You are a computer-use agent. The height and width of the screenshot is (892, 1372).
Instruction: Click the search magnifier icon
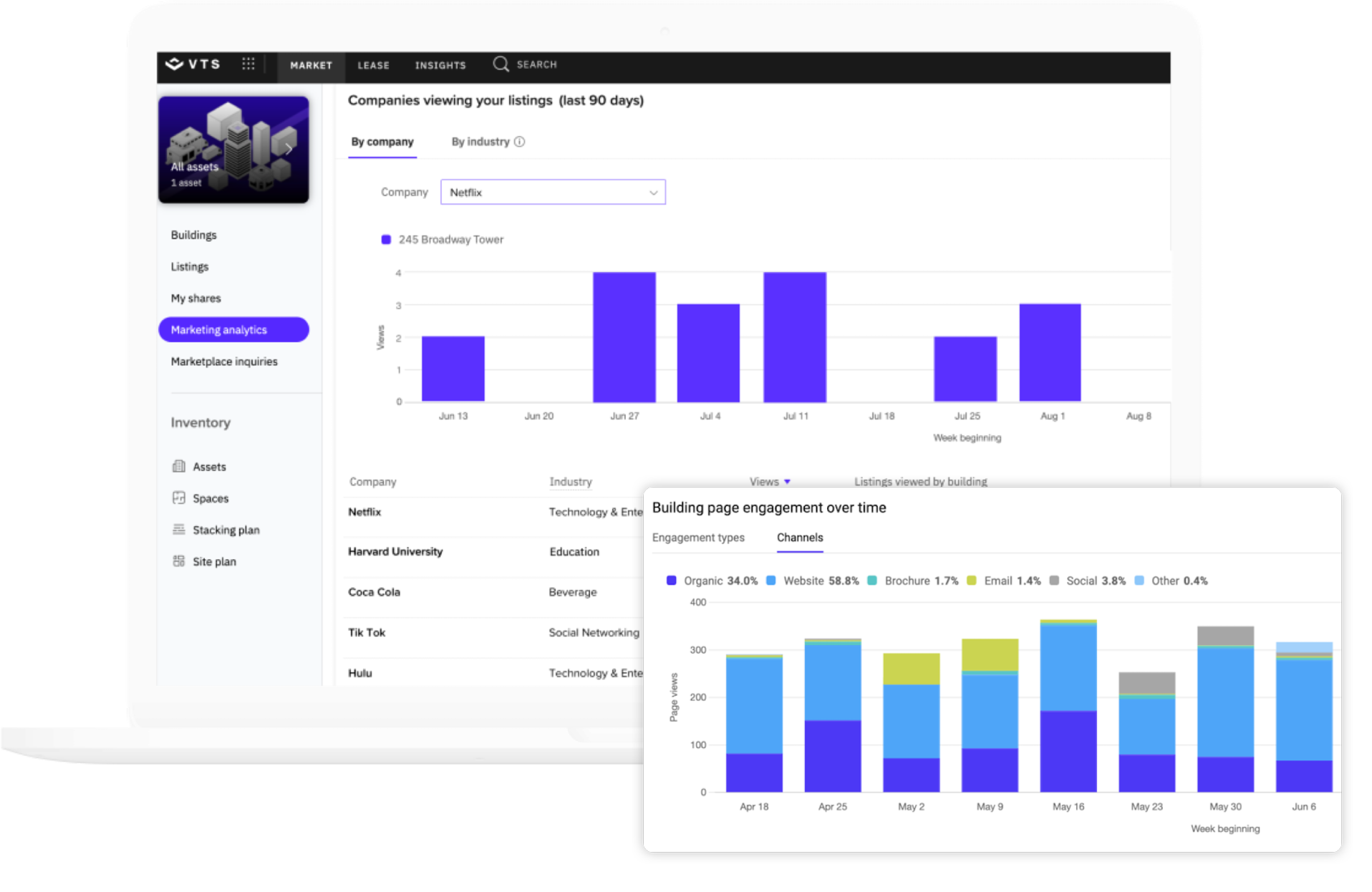coord(501,64)
